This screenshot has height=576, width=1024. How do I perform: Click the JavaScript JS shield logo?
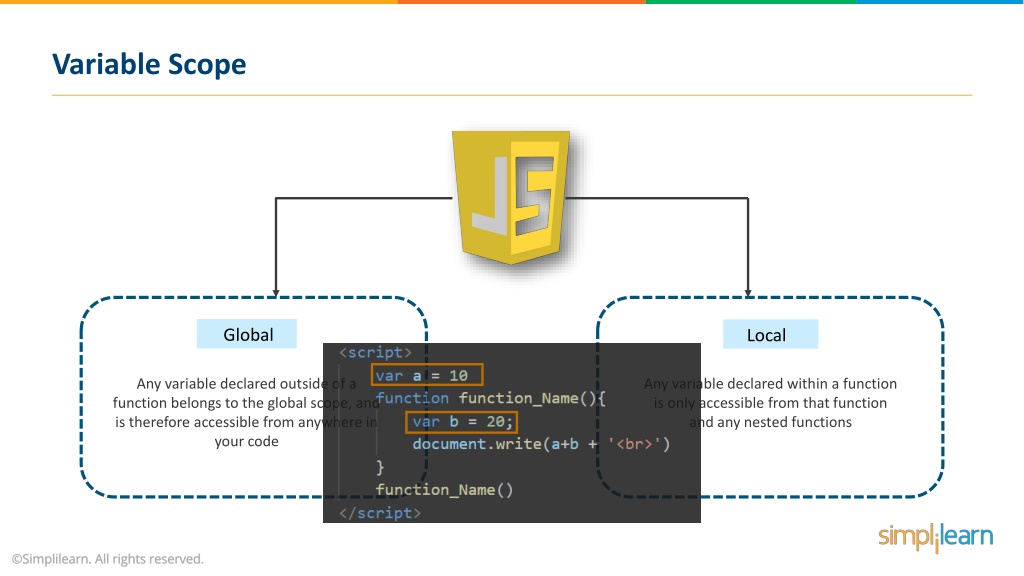point(511,197)
